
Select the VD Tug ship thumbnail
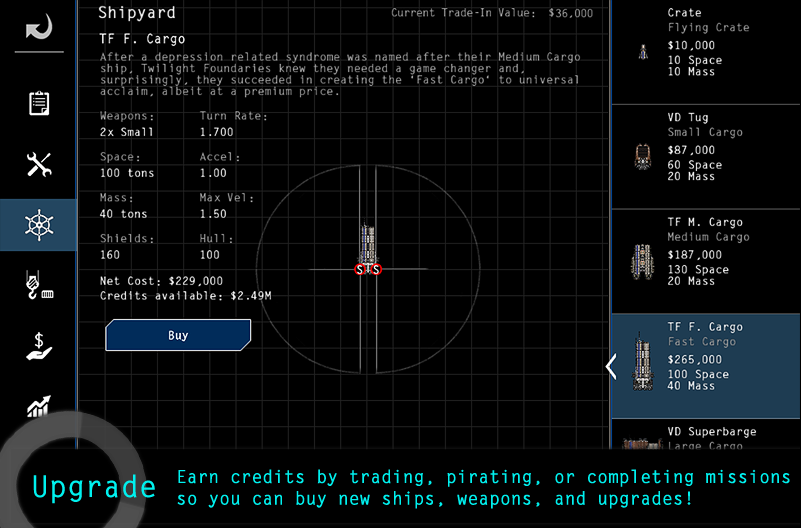(643, 156)
